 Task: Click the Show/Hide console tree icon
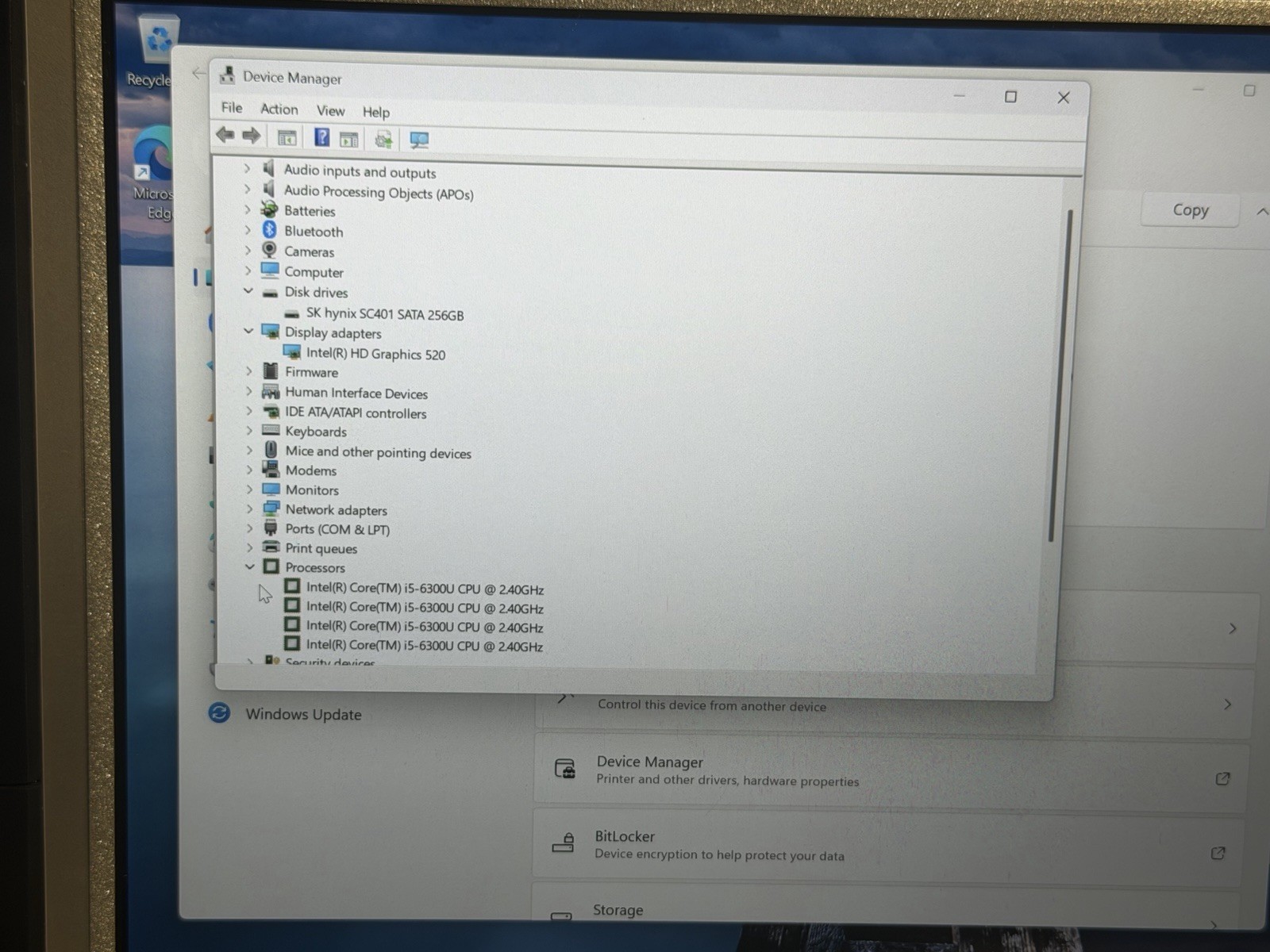coord(287,138)
